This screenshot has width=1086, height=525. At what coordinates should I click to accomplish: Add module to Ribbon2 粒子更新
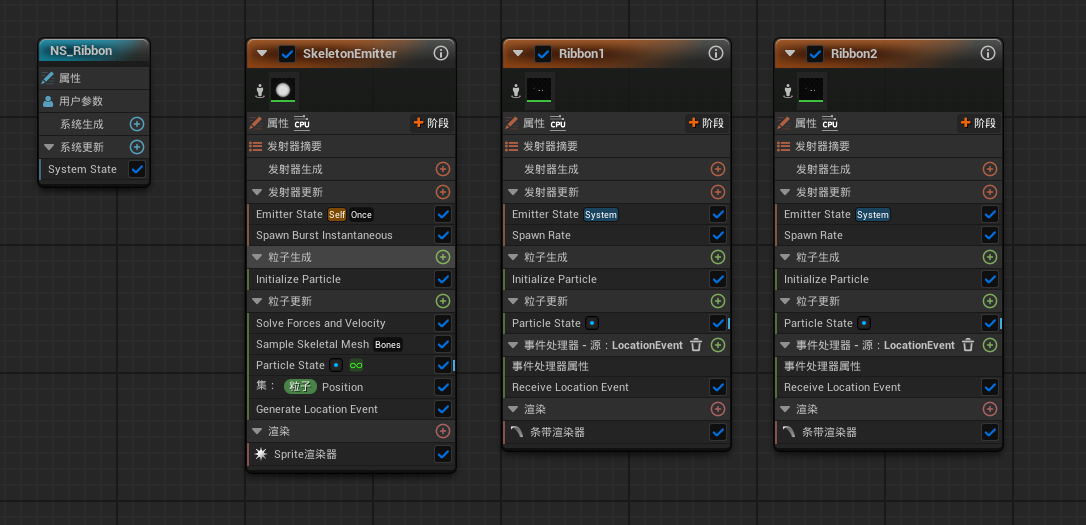990,301
